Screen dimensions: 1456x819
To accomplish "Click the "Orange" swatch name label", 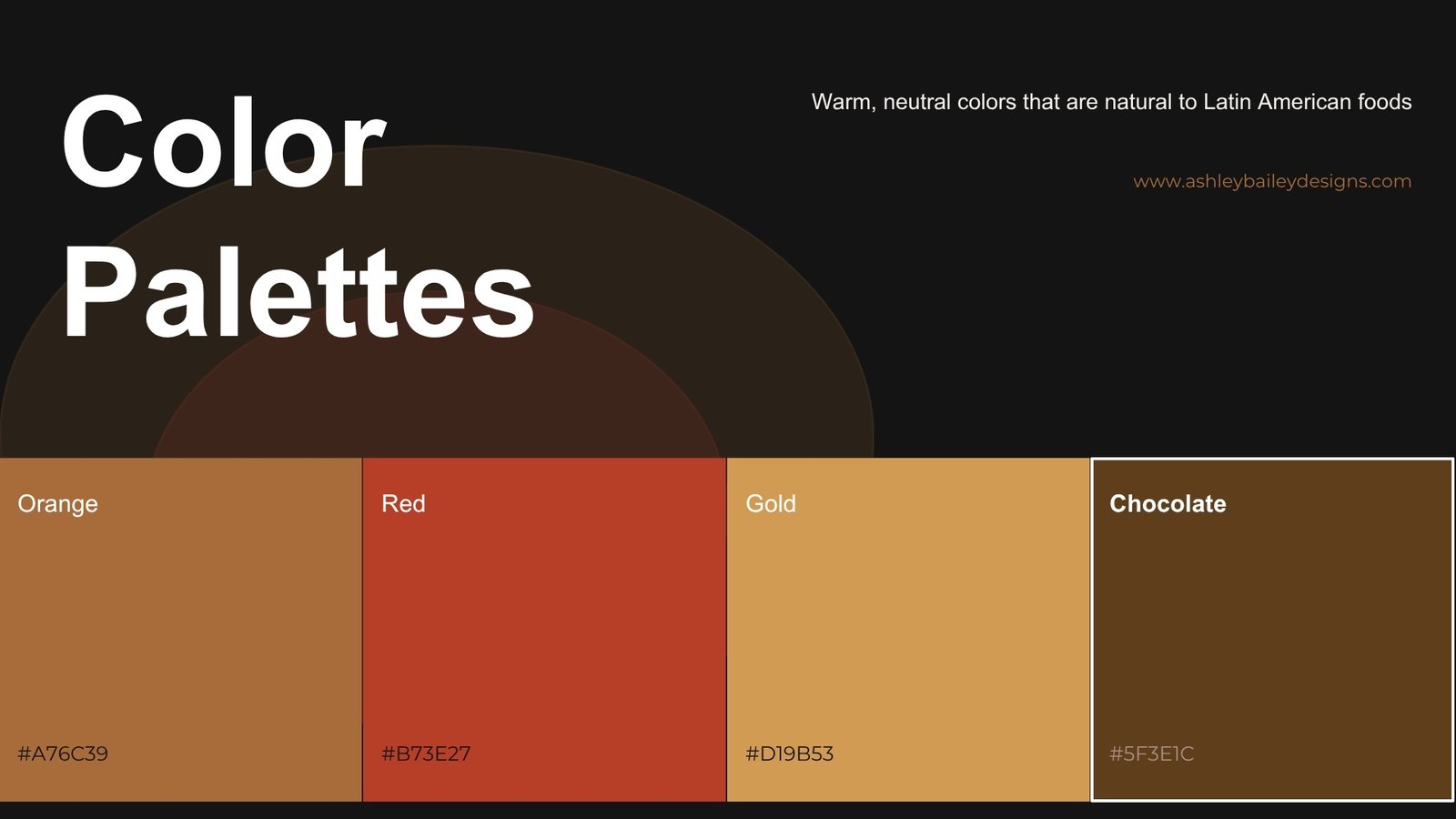I will click(x=57, y=504).
